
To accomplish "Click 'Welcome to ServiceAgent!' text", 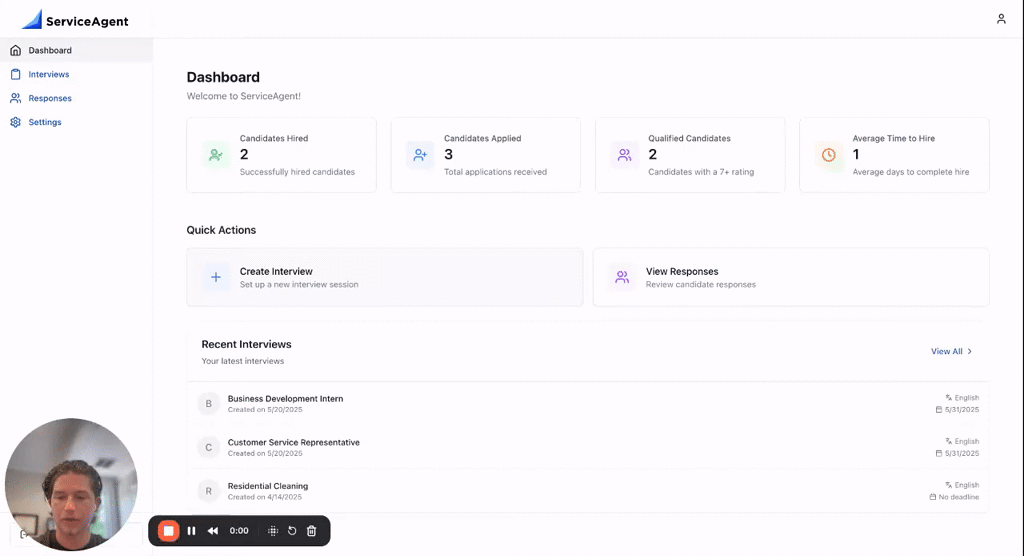I will click(244, 96).
